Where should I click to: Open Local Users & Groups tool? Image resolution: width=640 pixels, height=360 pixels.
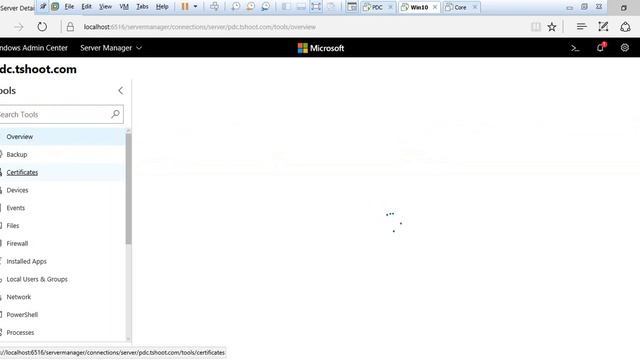[62, 279]
